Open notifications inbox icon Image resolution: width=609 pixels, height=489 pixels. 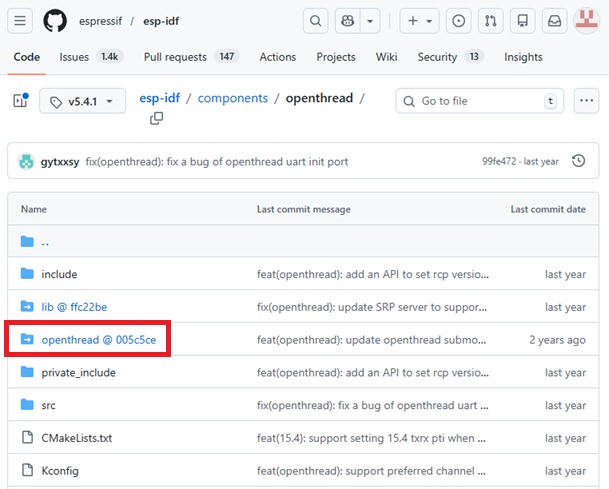(555, 21)
